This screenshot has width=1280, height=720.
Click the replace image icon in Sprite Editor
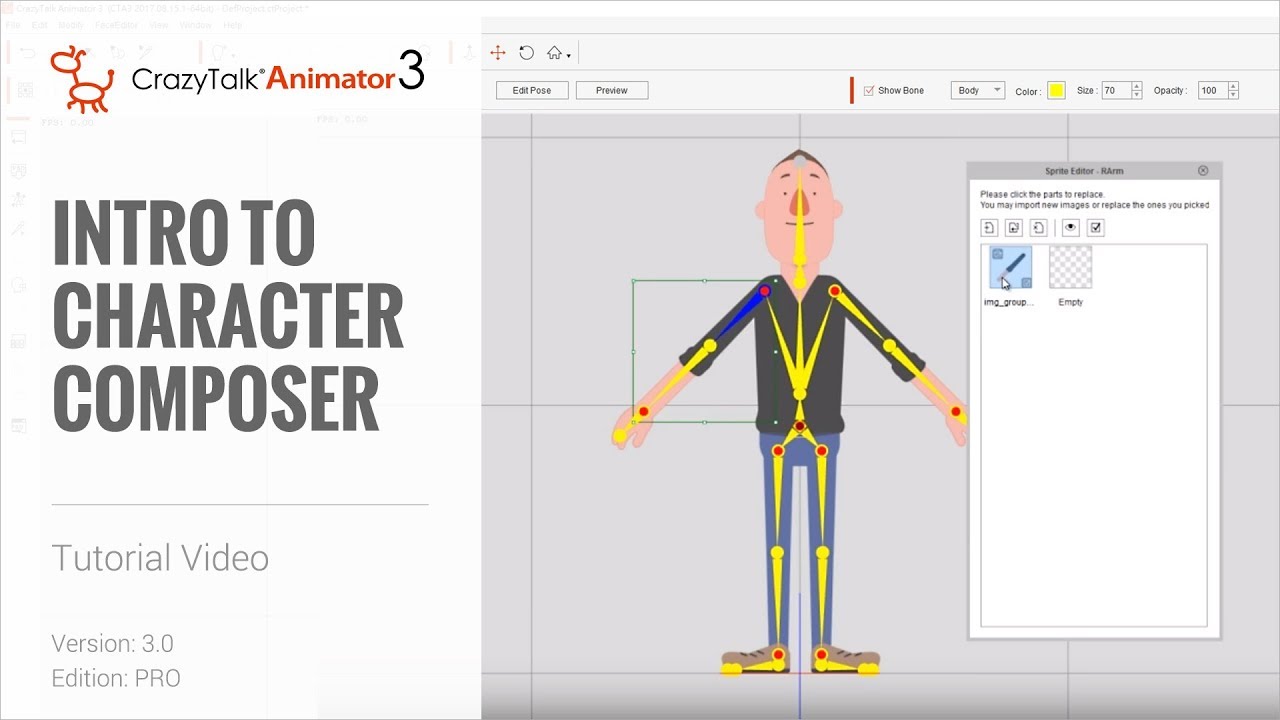1014,227
